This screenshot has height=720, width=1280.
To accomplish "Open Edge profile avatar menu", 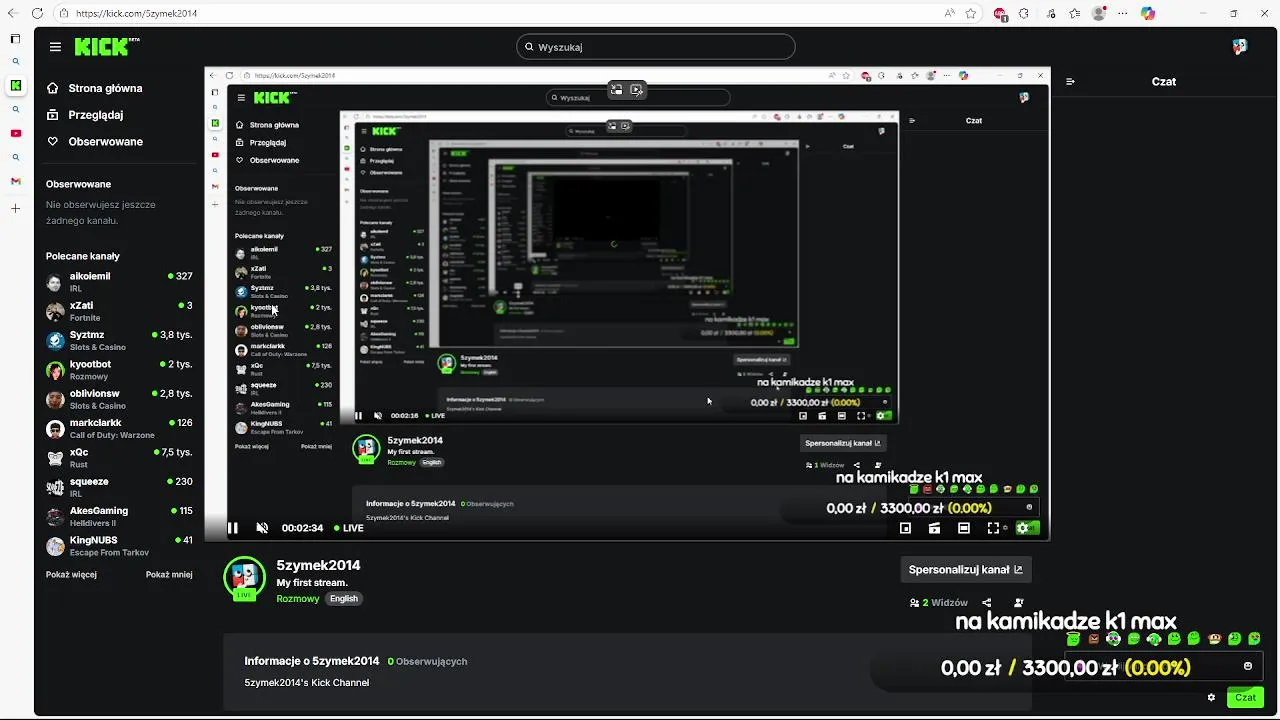I will click(x=1099, y=14).
